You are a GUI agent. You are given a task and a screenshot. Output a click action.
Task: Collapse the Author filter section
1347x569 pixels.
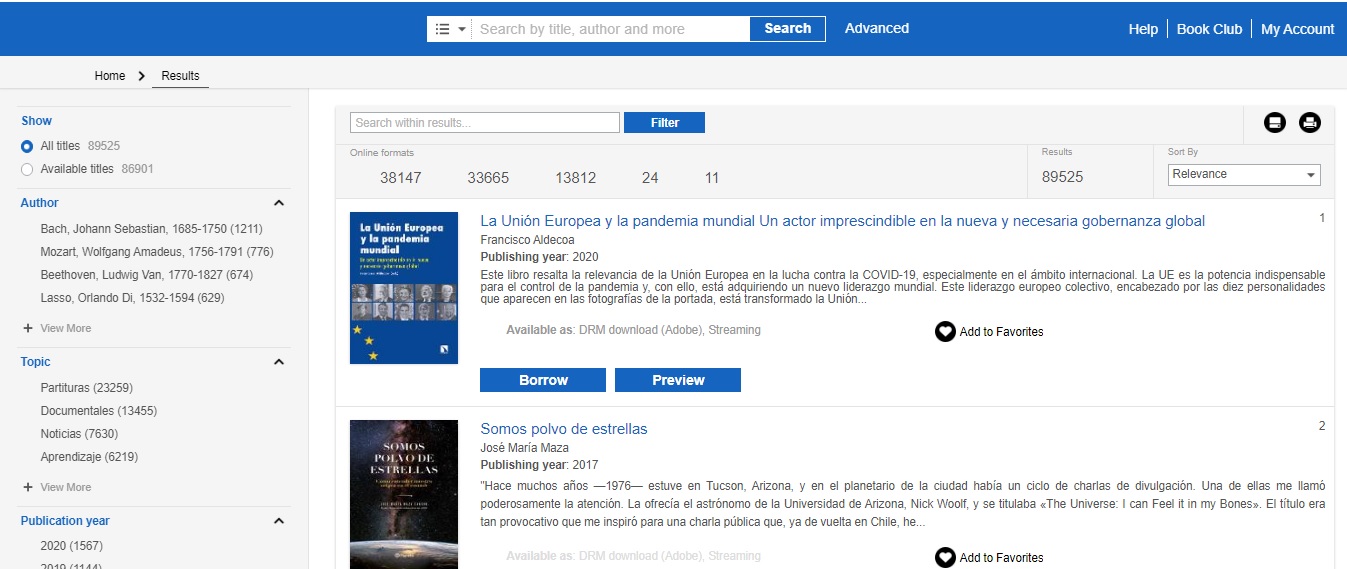coord(279,203)
